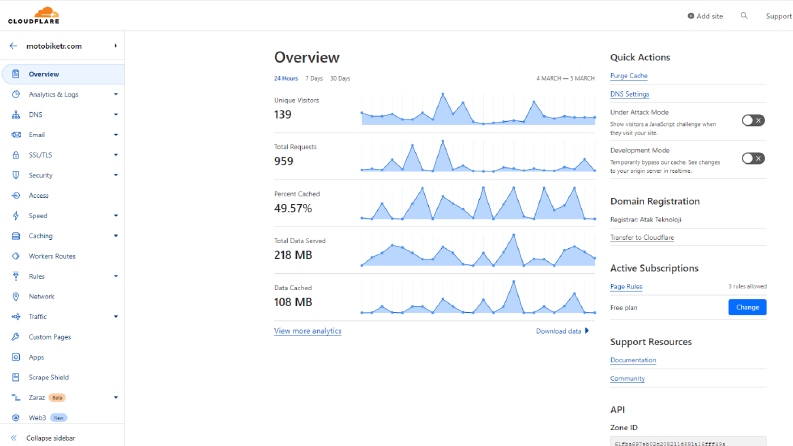Expand the Traffic submenu arrow

point(116,317)
